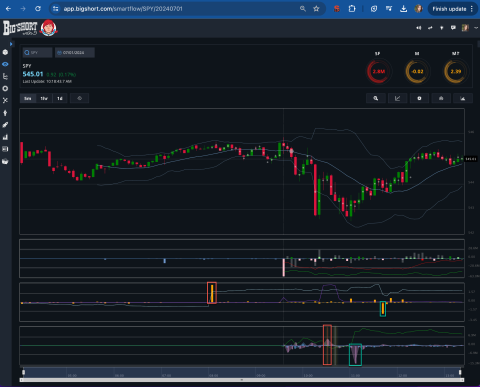
Task: Select the 1d timeframe button
Action: point(60,98)
